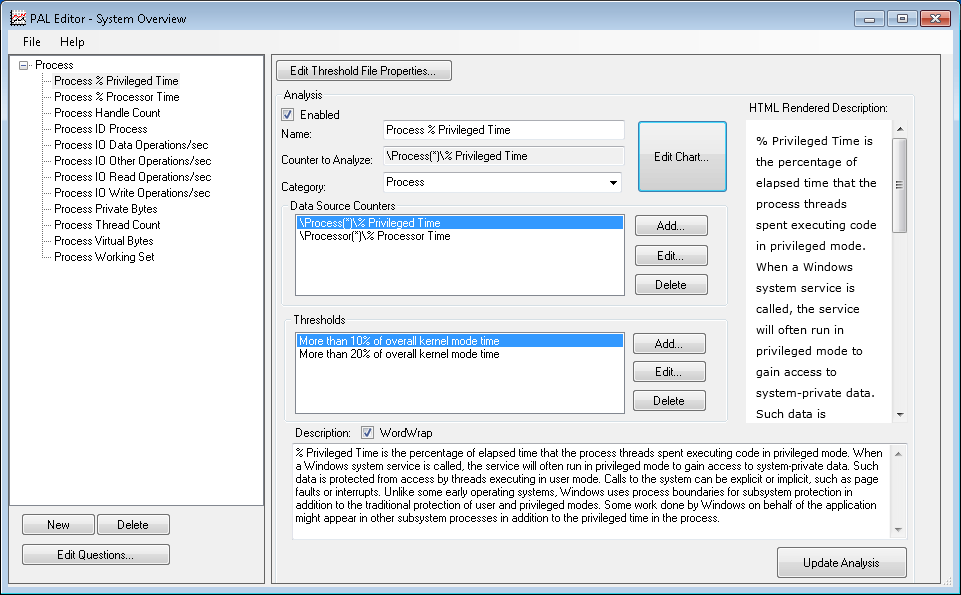Create a new analysis with the New button
The width and height of the screenshot is (961, 595).
click(x=57, y=524)
